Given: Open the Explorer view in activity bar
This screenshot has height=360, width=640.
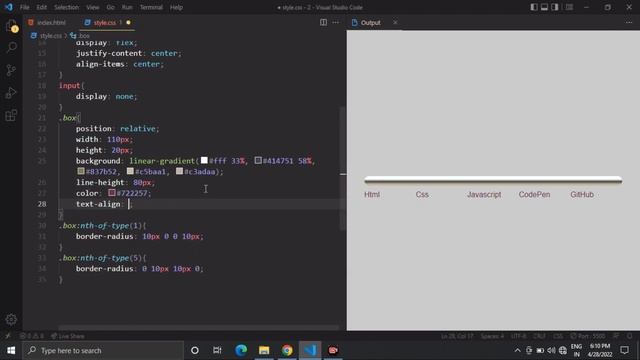Looking at the screenshot, I should 11,27.
